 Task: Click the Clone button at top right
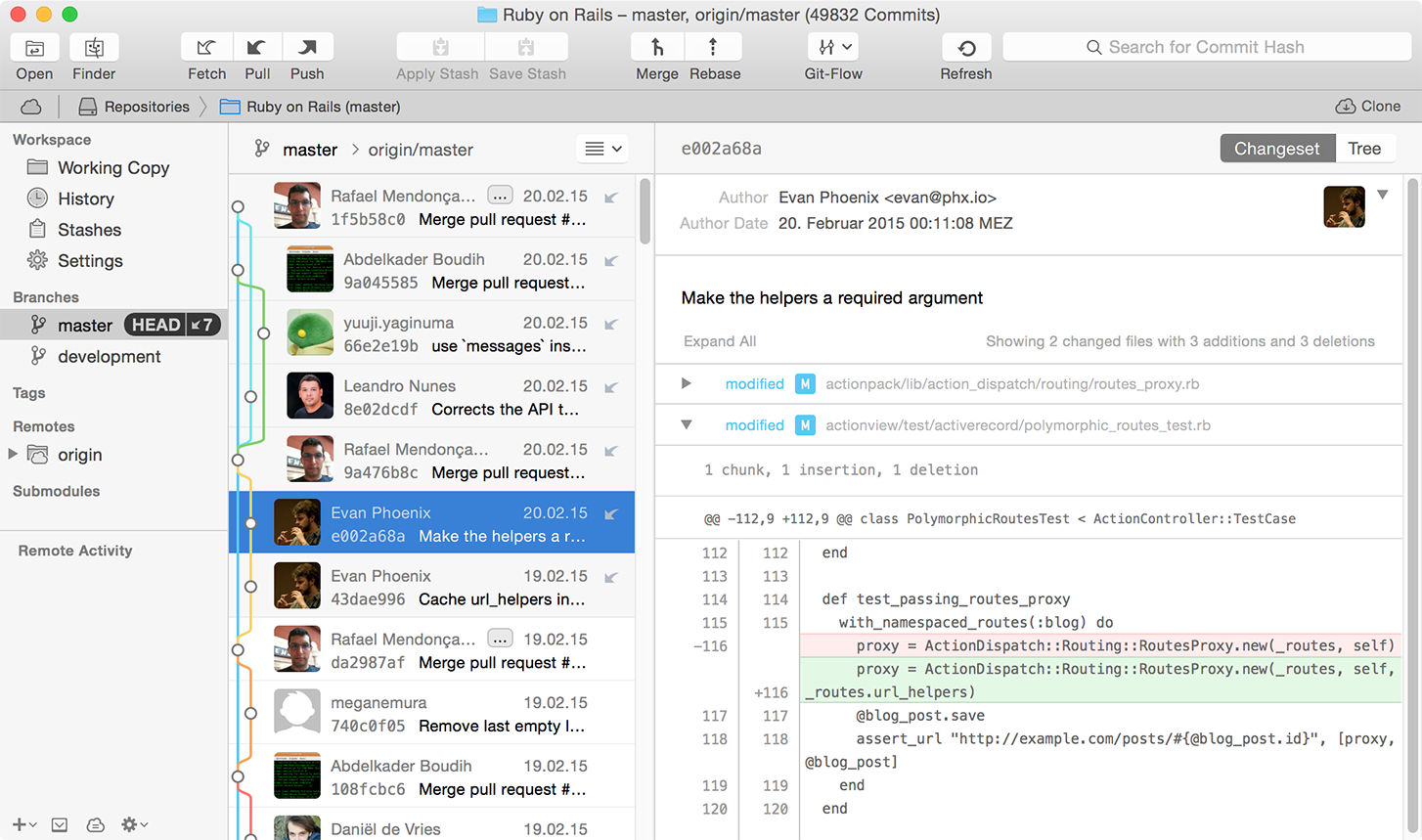point(1368,106)
